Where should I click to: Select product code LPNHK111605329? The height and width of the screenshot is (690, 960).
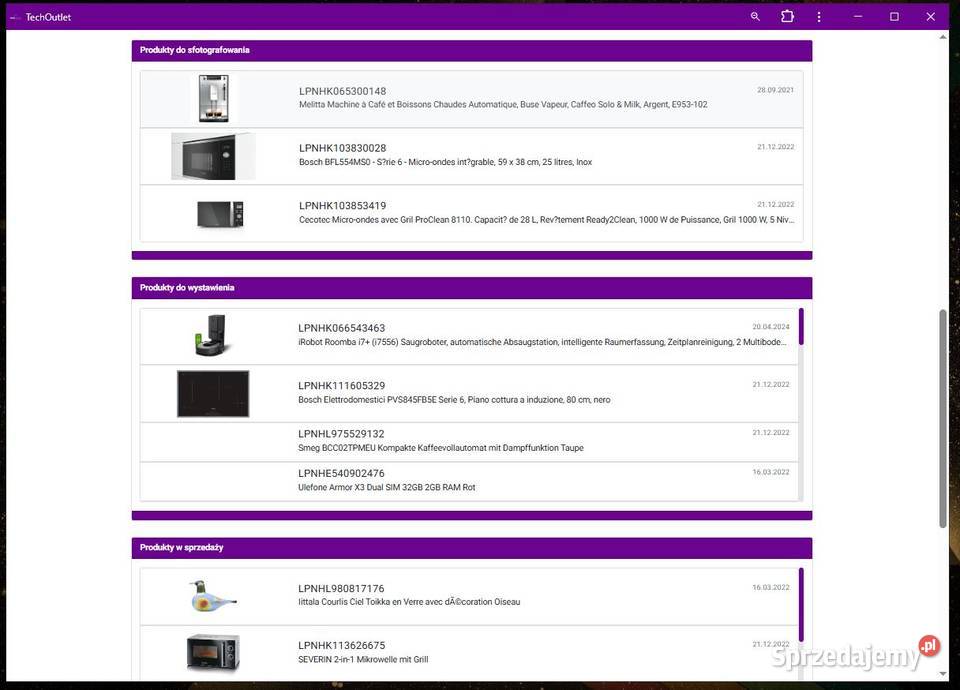coord(342,386)
